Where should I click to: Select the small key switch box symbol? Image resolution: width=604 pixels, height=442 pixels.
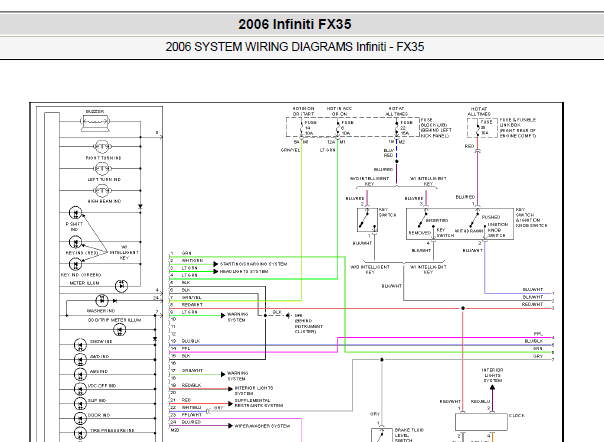click(367, 220)
